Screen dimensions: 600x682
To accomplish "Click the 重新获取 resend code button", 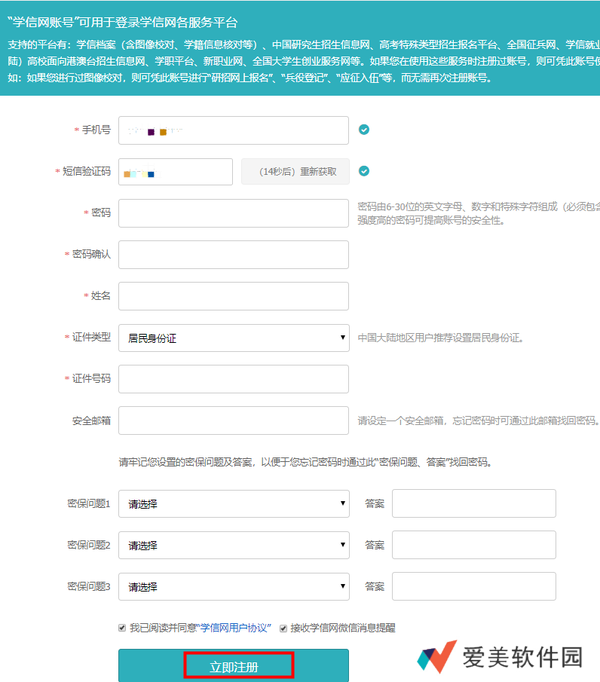I will 295,172.
